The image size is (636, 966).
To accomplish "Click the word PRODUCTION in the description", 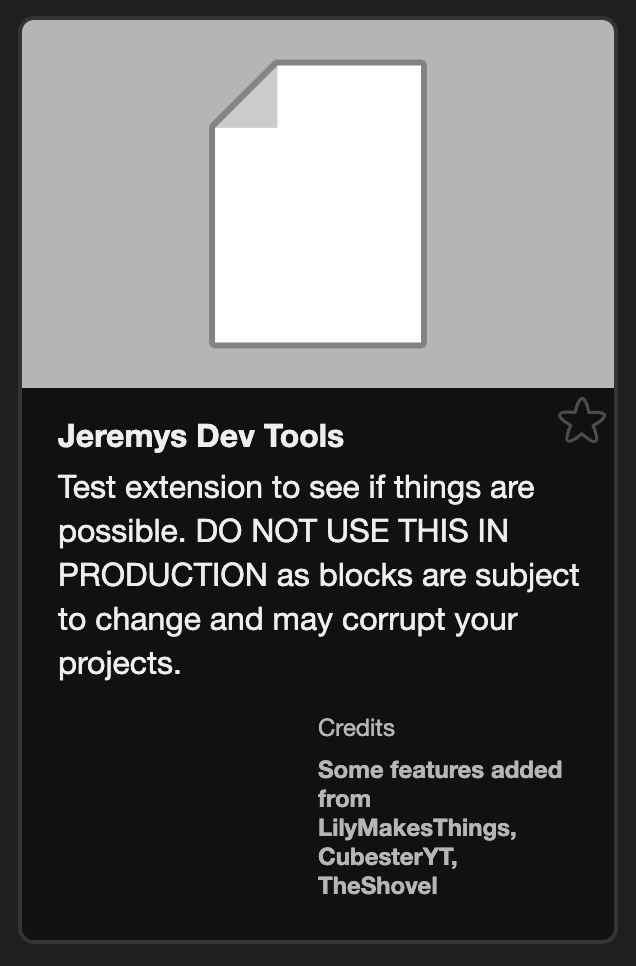I will [x=163, y=575].
